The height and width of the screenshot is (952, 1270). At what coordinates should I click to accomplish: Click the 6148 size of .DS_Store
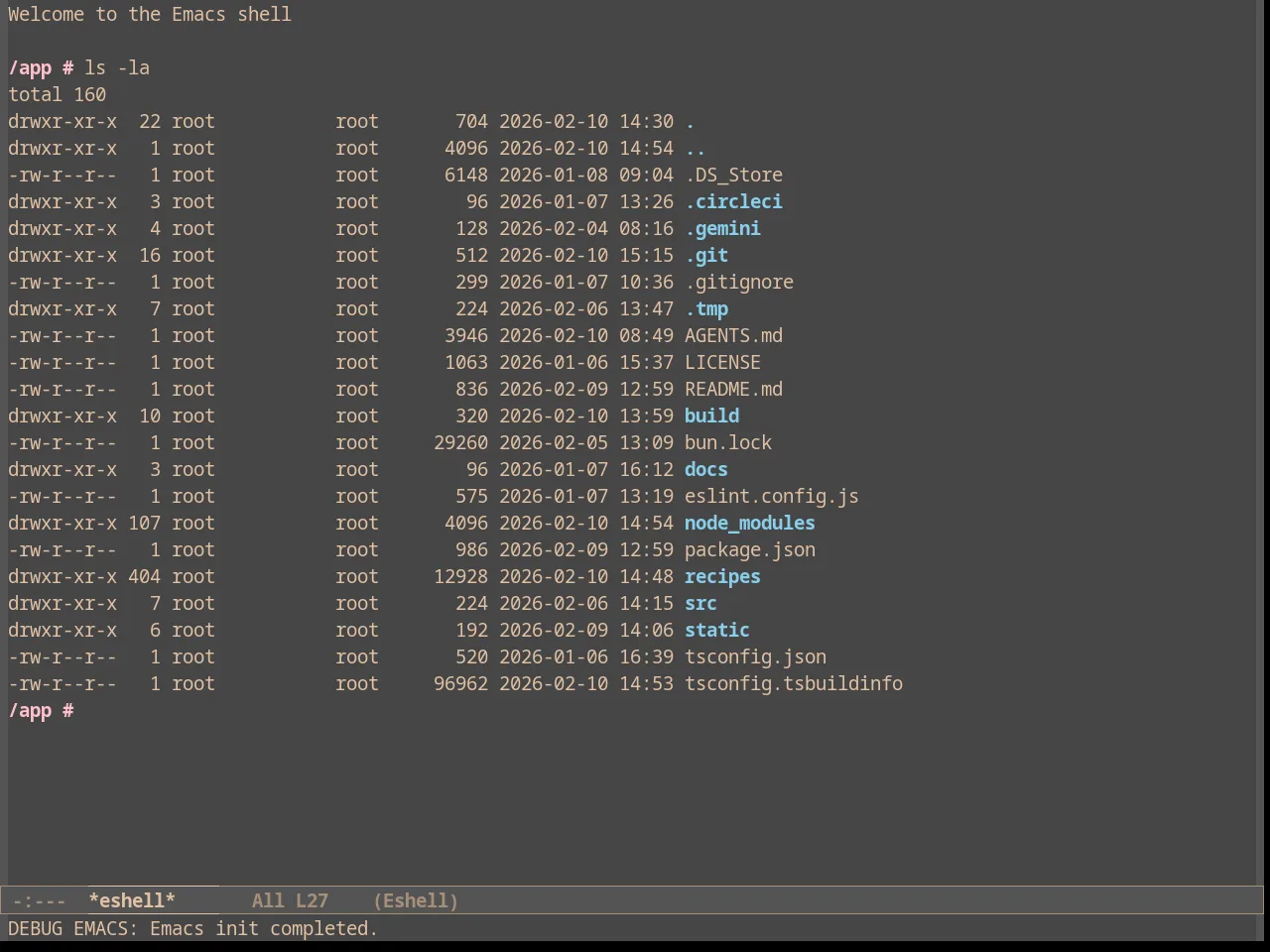click(466, 175)
